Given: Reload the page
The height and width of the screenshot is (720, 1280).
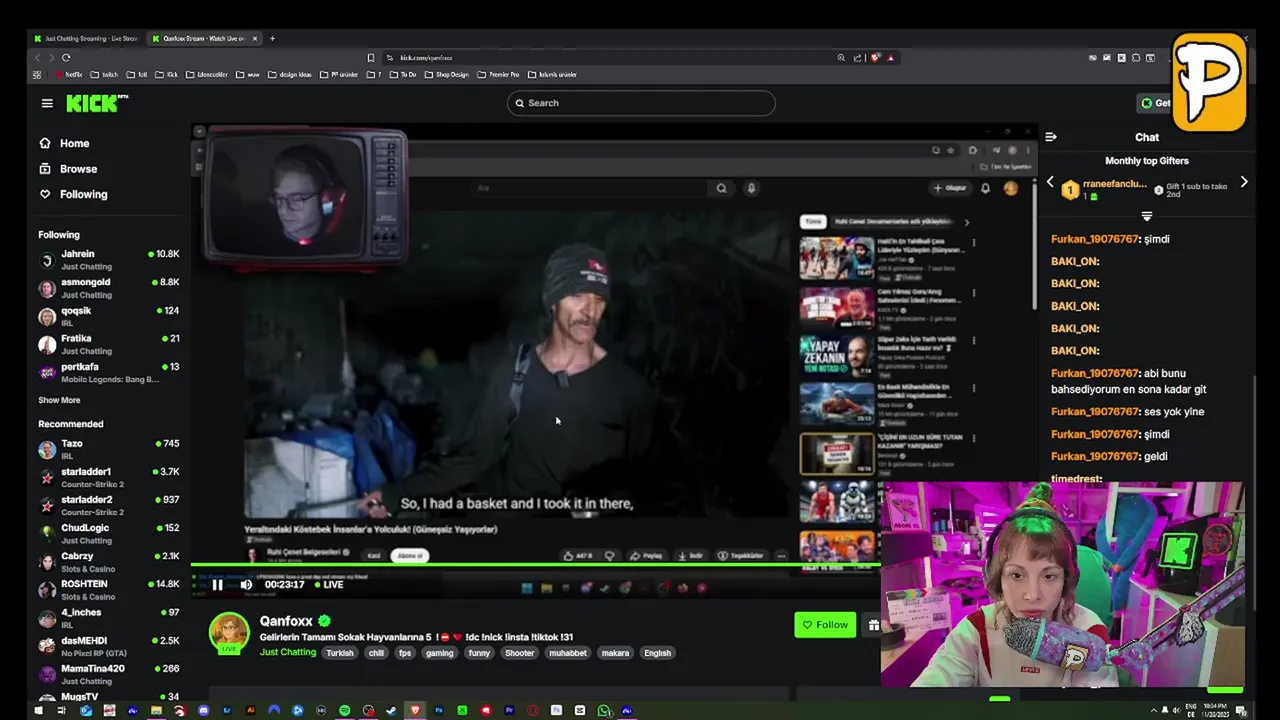Looking at the screenshot, I should click(66, 57).
